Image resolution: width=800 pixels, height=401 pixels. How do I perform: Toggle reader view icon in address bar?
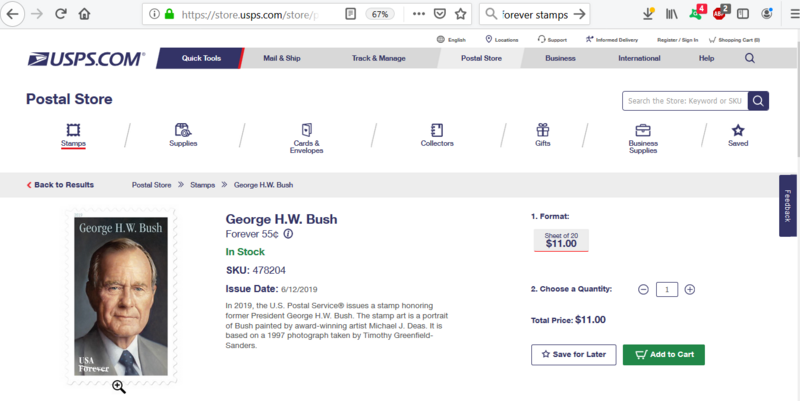click(x=351, y=14)
